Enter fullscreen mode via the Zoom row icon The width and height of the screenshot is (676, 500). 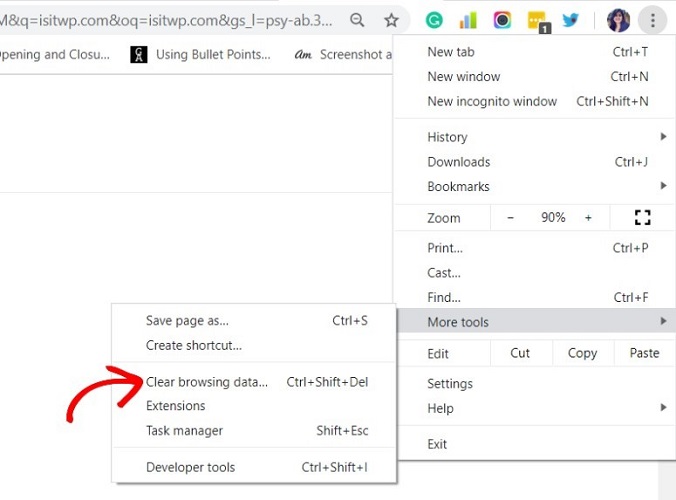[642, 217]
